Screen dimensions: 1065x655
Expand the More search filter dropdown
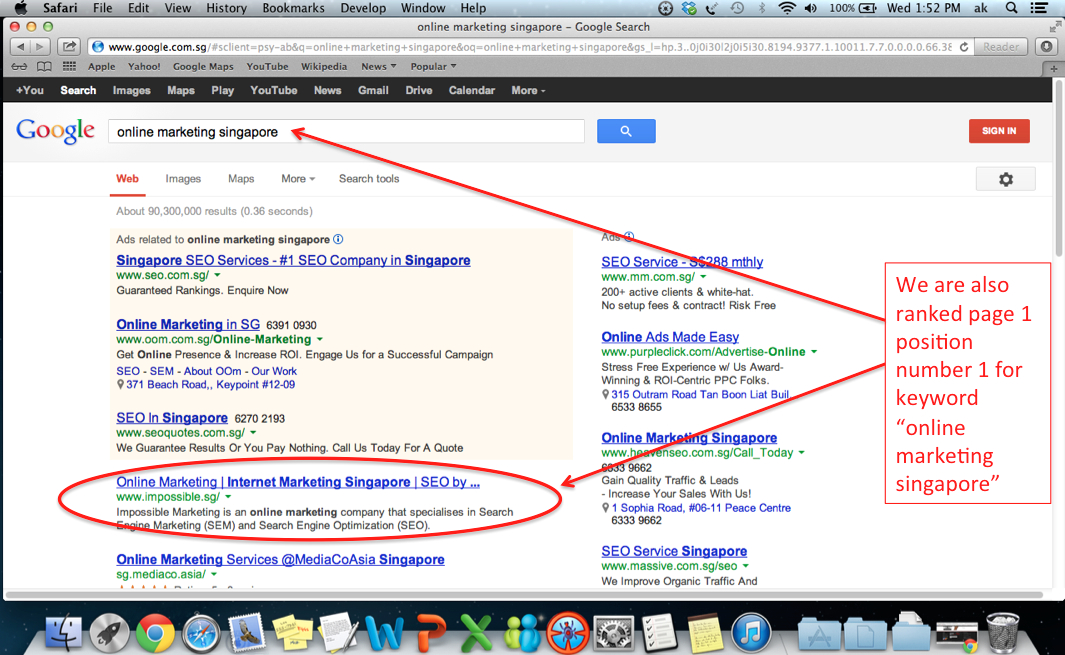(298, 179)
